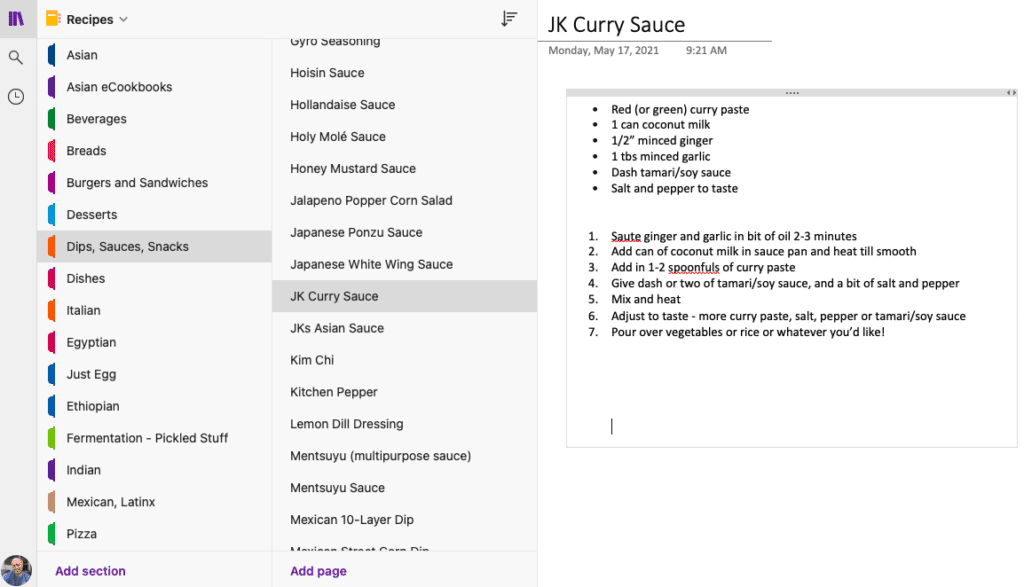Click the note container resize arrows

pyautogui.click(x=1011, y=93)
